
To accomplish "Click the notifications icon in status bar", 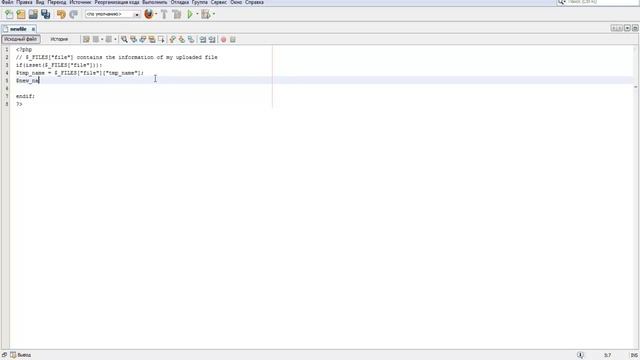I will (x=580, y=355).
